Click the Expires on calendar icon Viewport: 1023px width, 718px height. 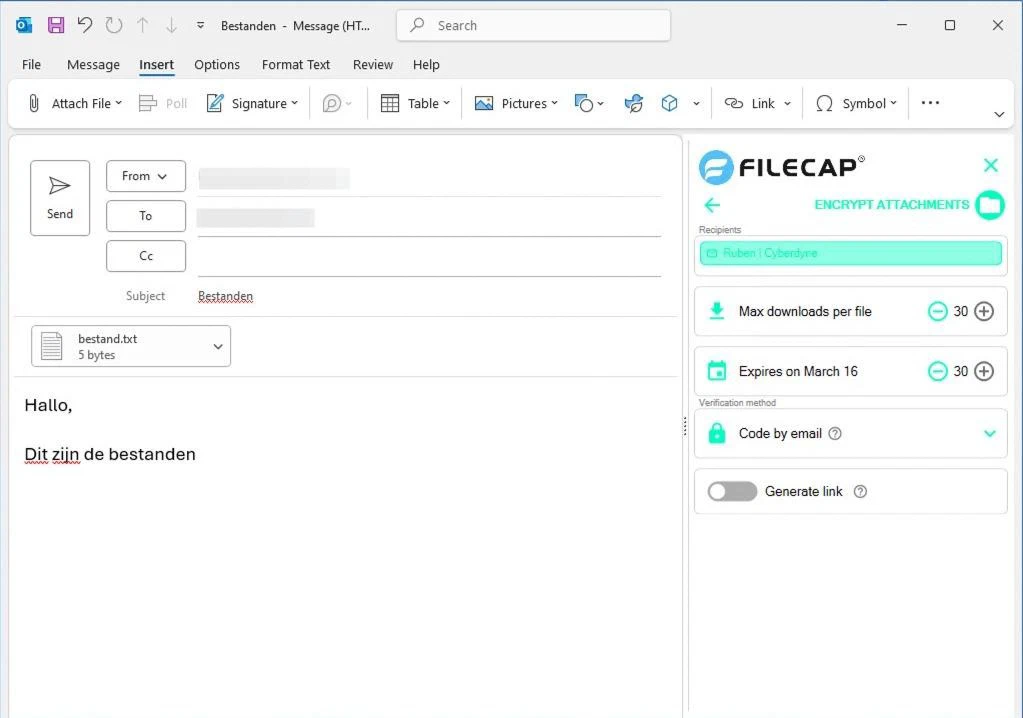pos(717,371)
